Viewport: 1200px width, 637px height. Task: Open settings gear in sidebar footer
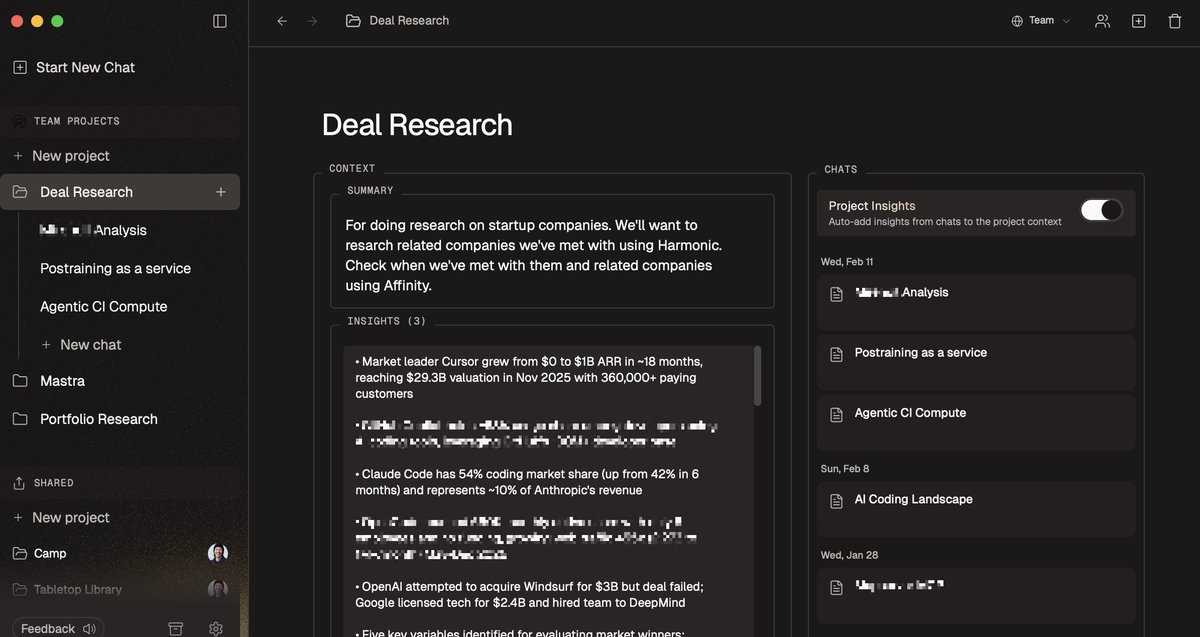click(x=216, y=628)
